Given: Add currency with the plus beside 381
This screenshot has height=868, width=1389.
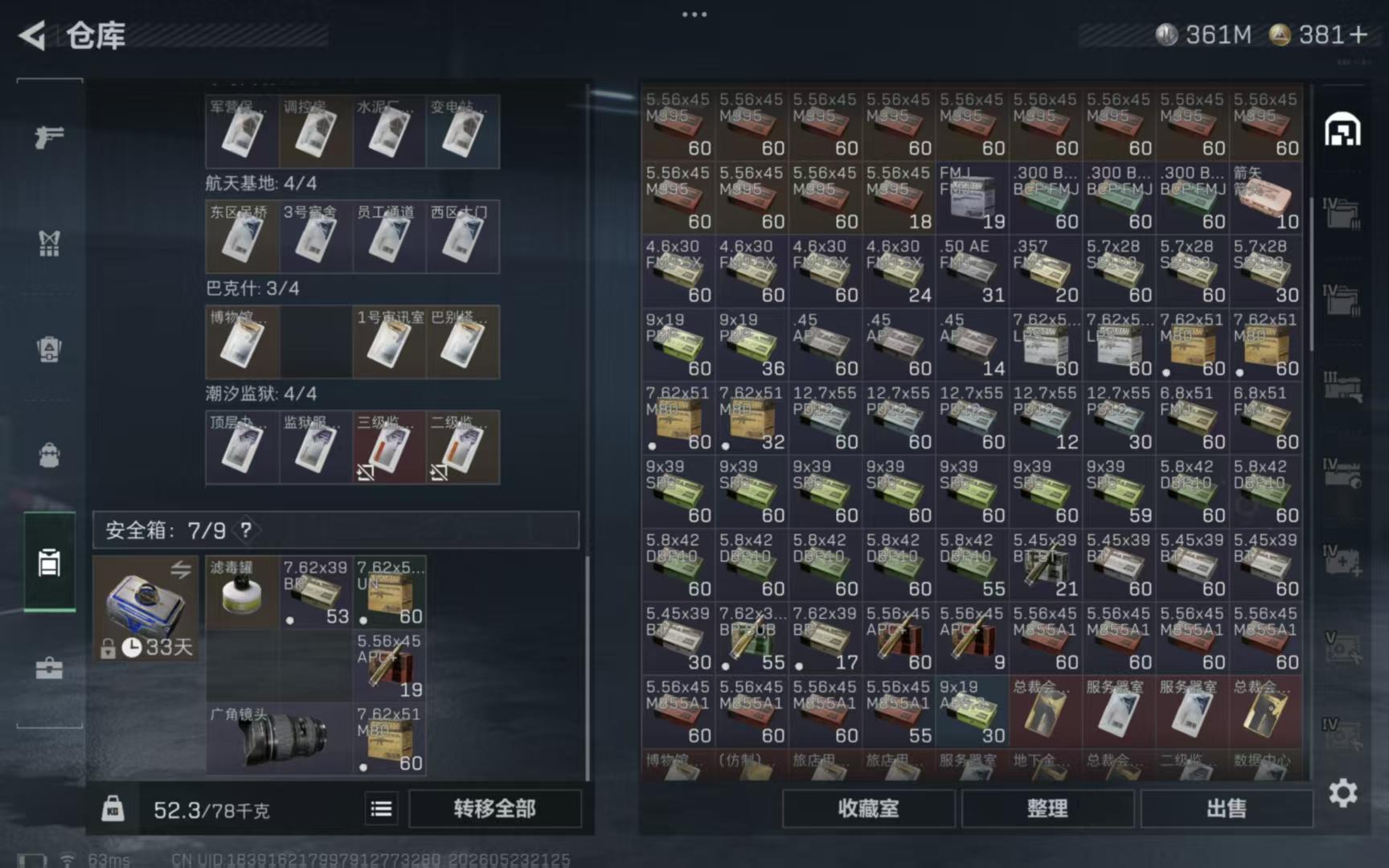Looking at the screenshot, I should pyautogui.click(x=1358, y=35).
